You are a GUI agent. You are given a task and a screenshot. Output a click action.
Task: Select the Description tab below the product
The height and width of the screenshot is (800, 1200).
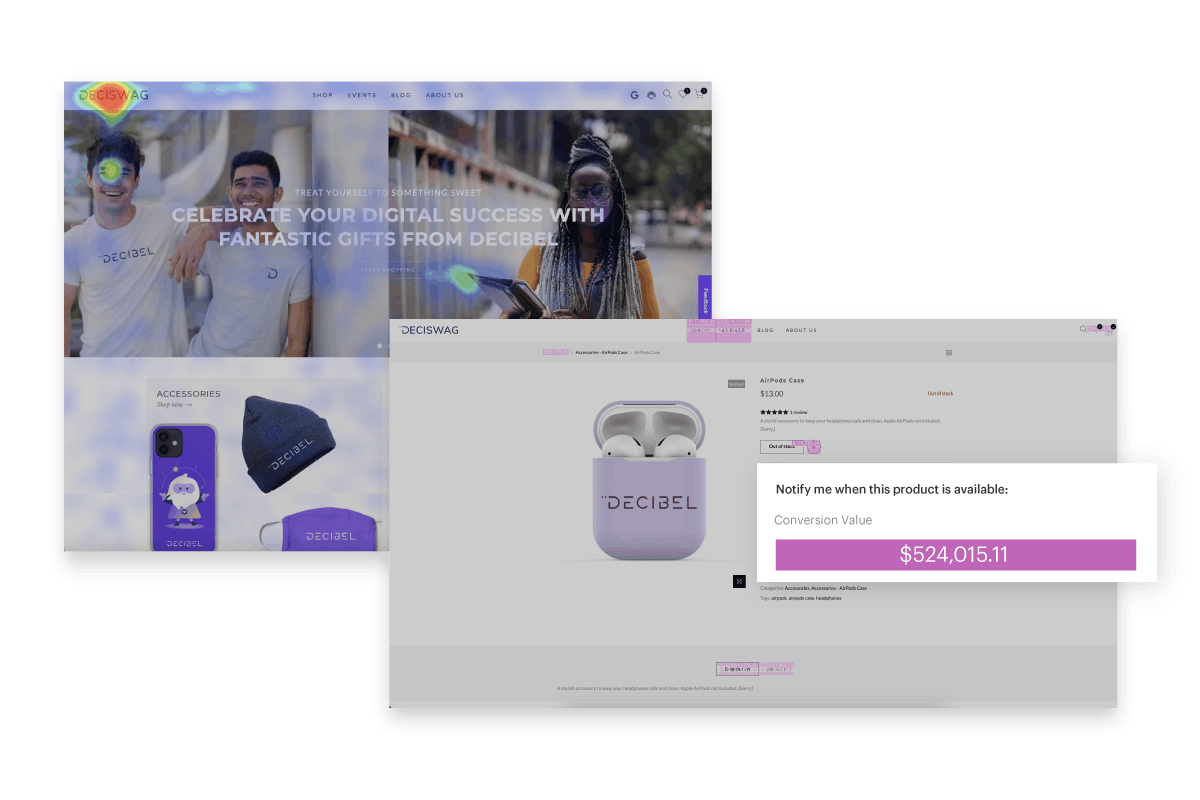click(737, 669)
